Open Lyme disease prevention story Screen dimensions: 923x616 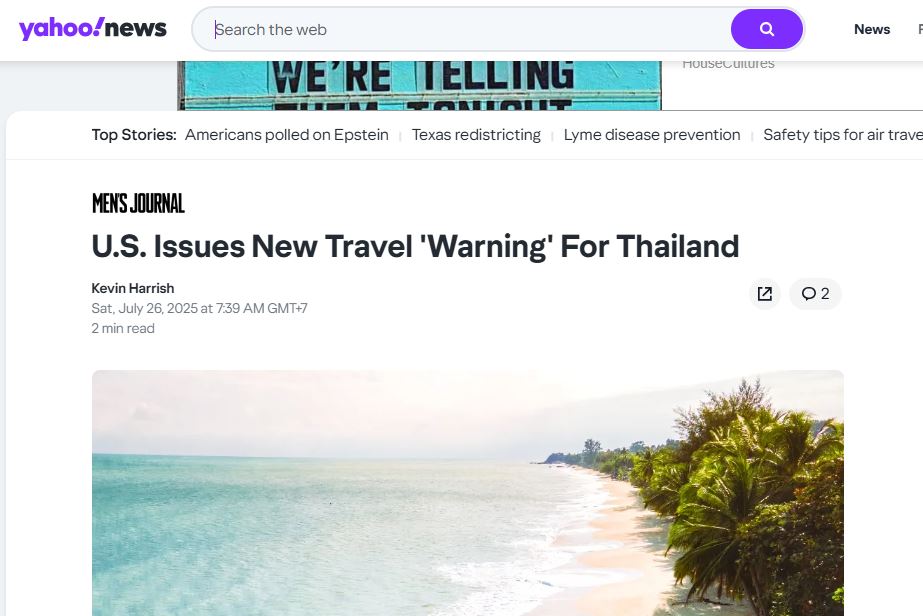tap(652, 135)
